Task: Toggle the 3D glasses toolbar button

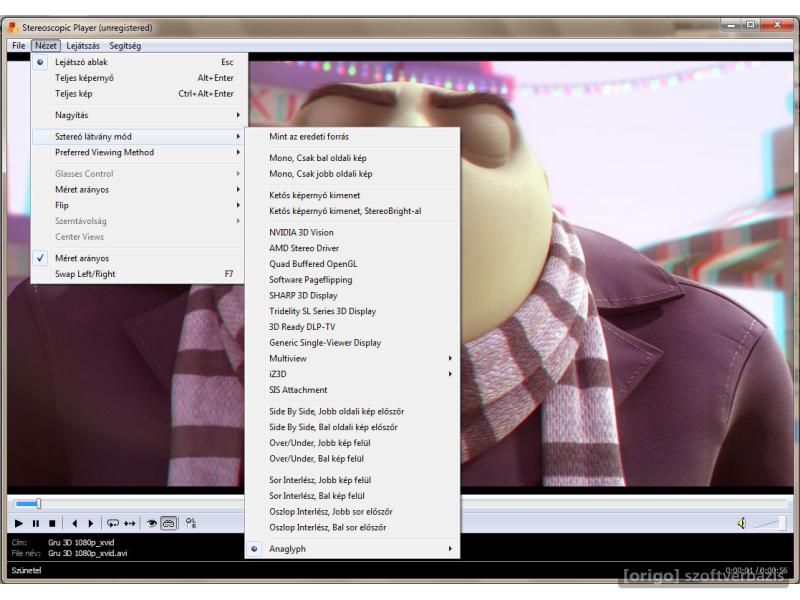Action: [168, 523]
